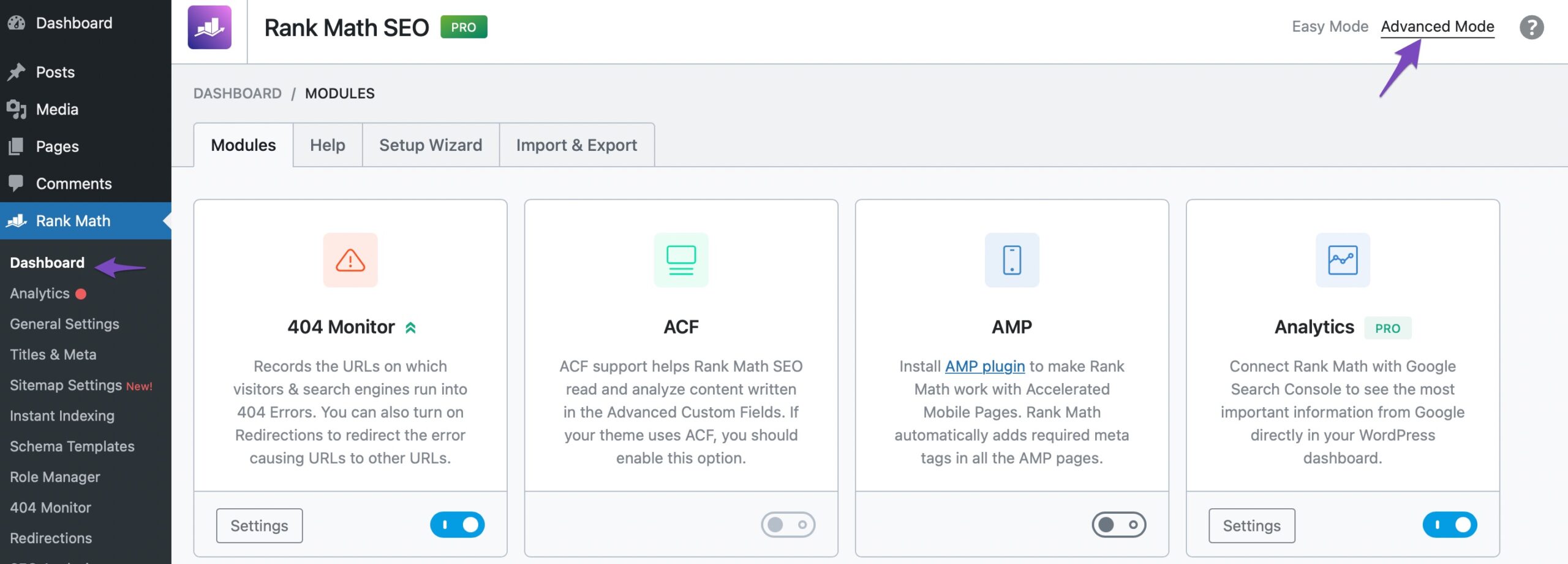Disable the Analytics module toggle
Viewport: 1568px width, 564px height.
click(x=1450, y=525)
